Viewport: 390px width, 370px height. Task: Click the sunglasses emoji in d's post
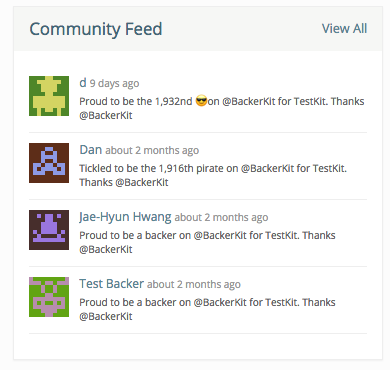(x=201, y=101)
